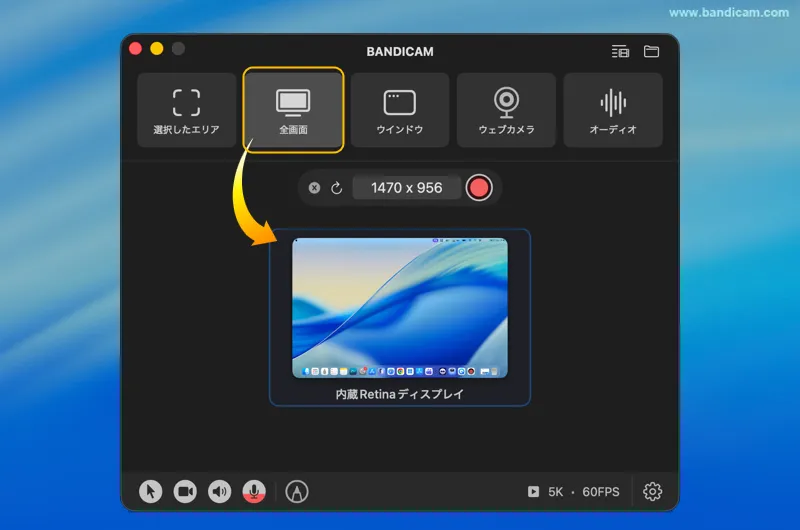Open the recordings list icon in title bar
The width and height of the screenshot is (800, 530).
(620, 52)
